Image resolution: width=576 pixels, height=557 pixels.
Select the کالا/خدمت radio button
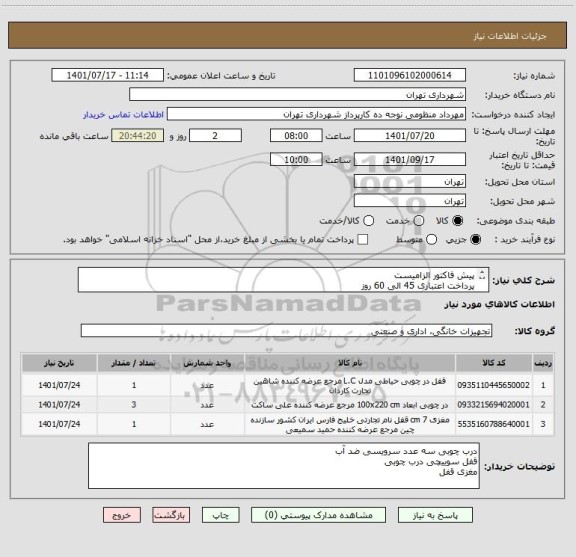click(368, 221)
